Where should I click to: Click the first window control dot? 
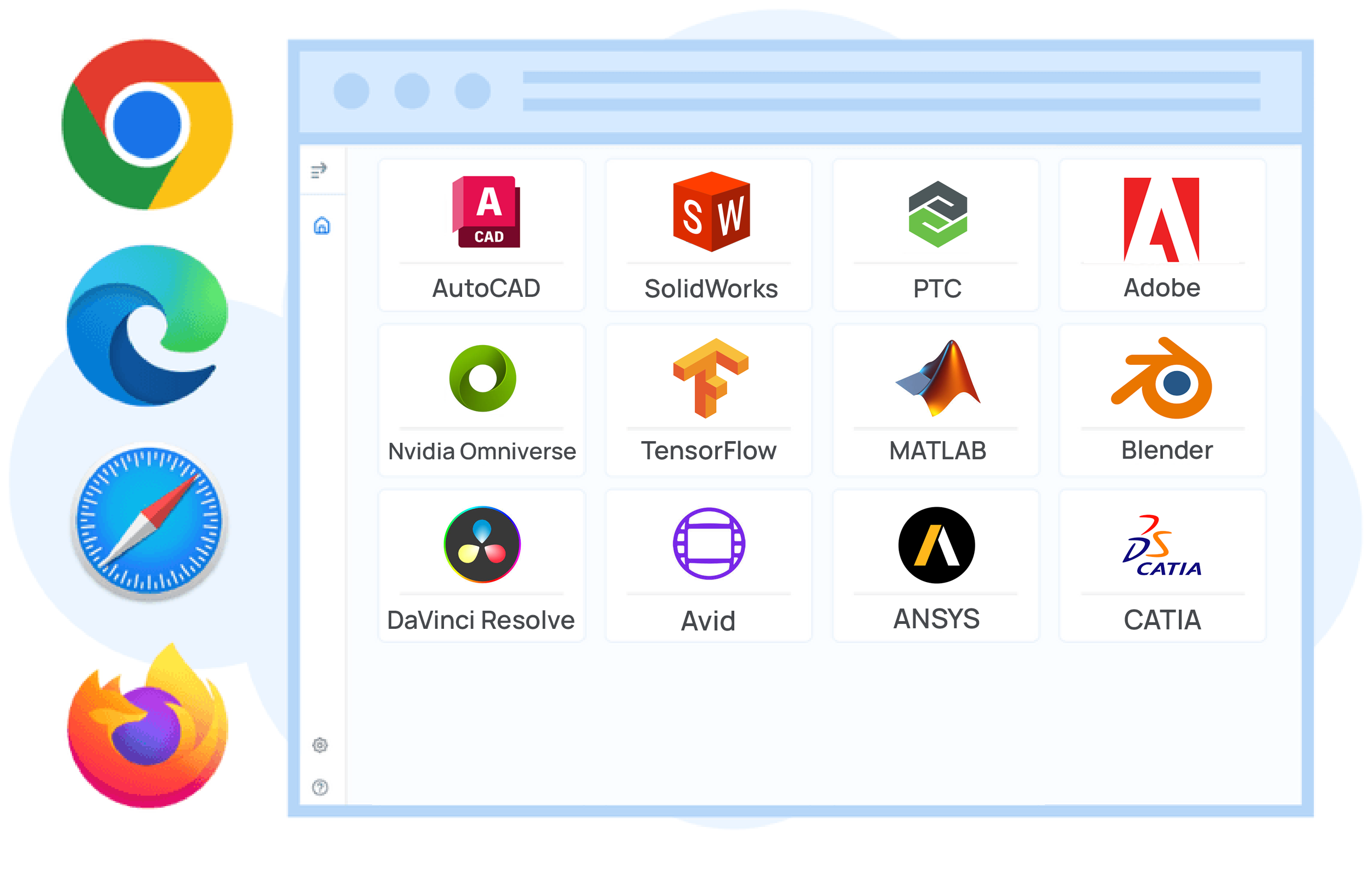[352, 91]
